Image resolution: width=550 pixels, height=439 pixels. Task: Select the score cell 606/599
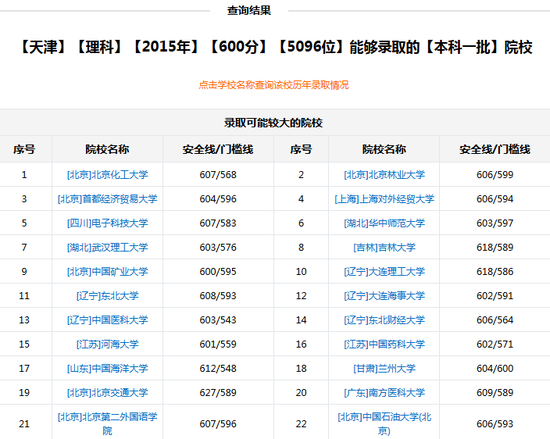pyautogui.click(x=495, y=175)
